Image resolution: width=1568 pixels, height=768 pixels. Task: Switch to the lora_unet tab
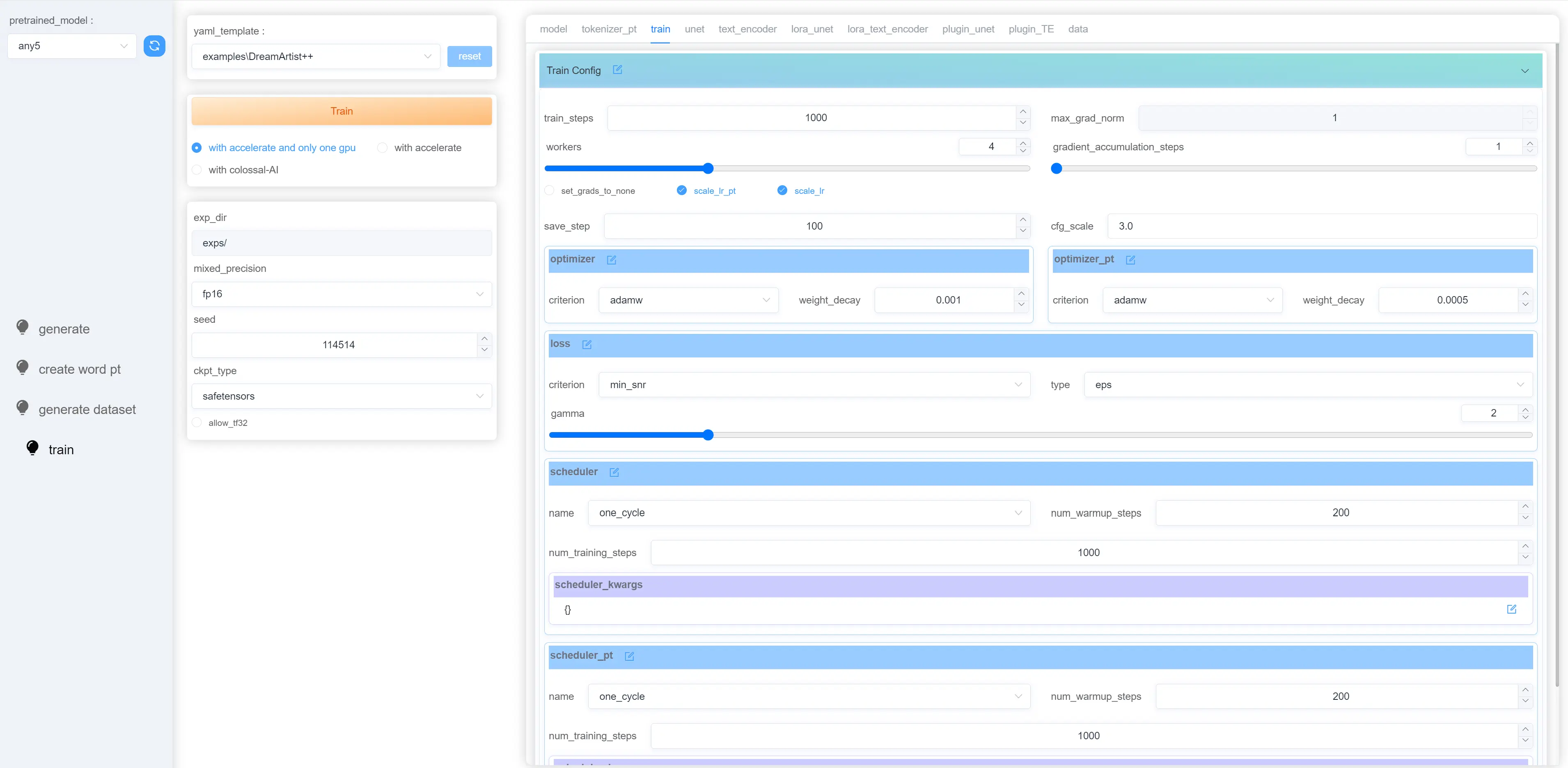[812, 29]
